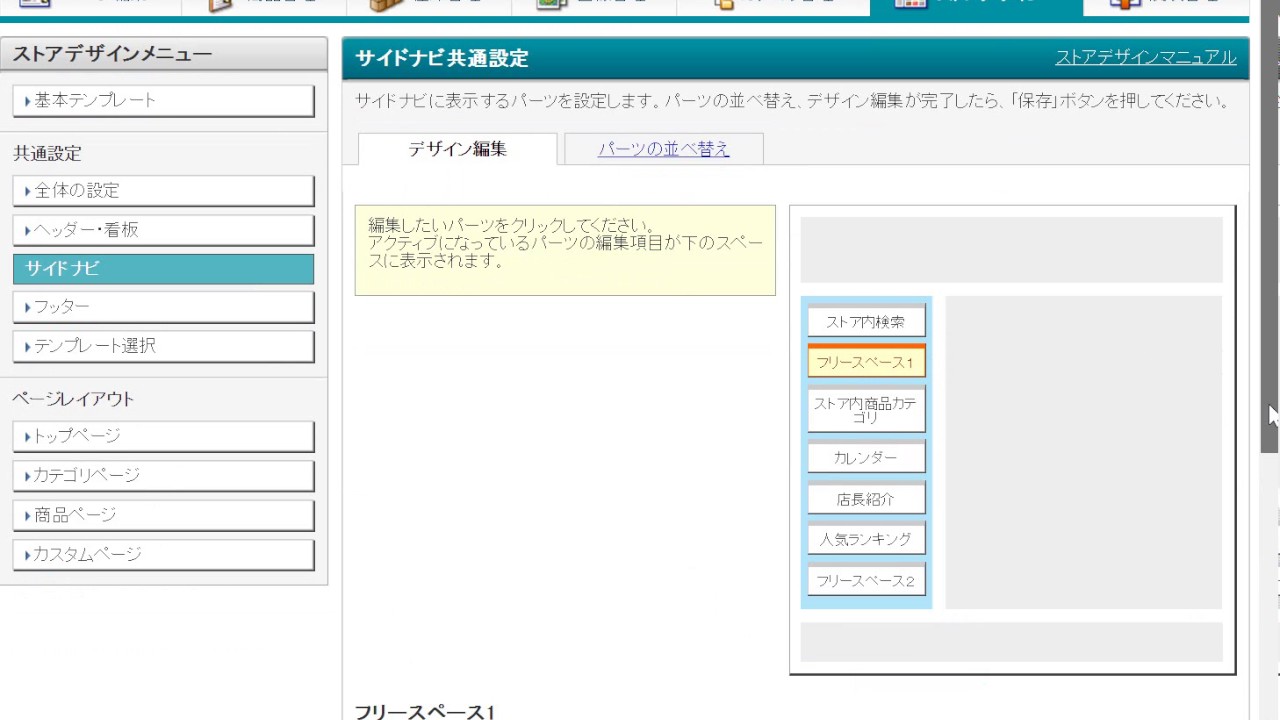Open the カスタムページ layout page

tap(163, 554)
